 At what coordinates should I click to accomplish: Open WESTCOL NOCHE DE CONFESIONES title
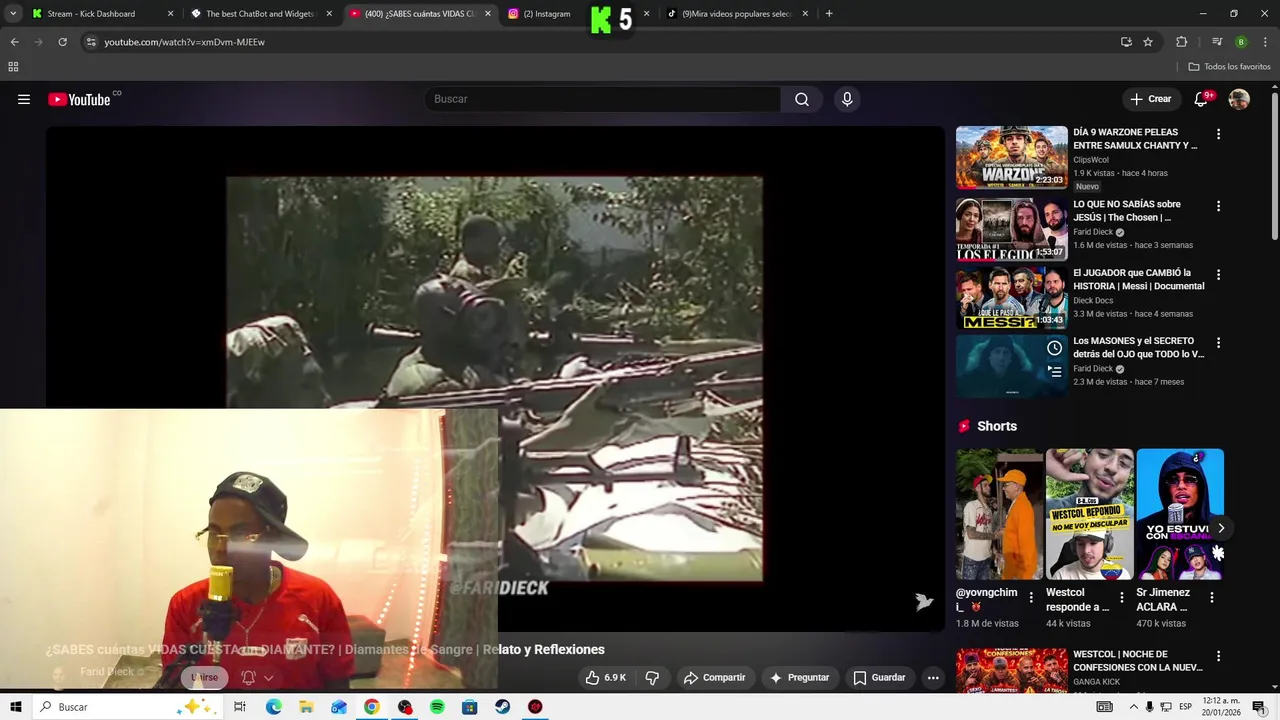point(1138,661)
